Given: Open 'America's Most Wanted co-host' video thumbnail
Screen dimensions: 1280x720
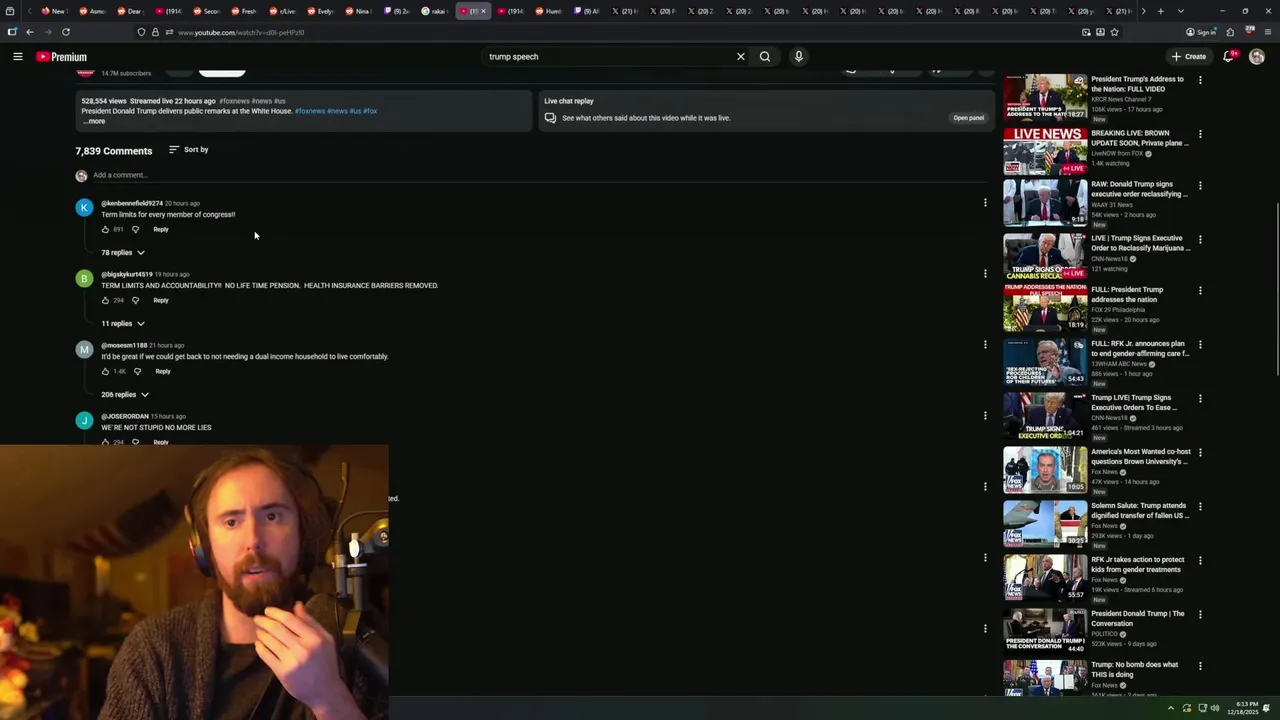Looking at the screenshot, I should (1045, 470).
